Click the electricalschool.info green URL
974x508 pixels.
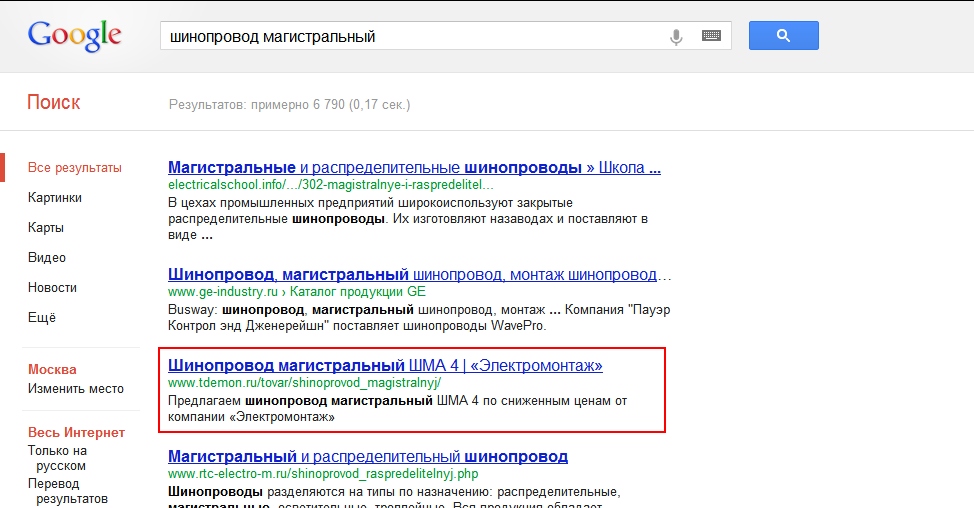[x=330, y=184]
